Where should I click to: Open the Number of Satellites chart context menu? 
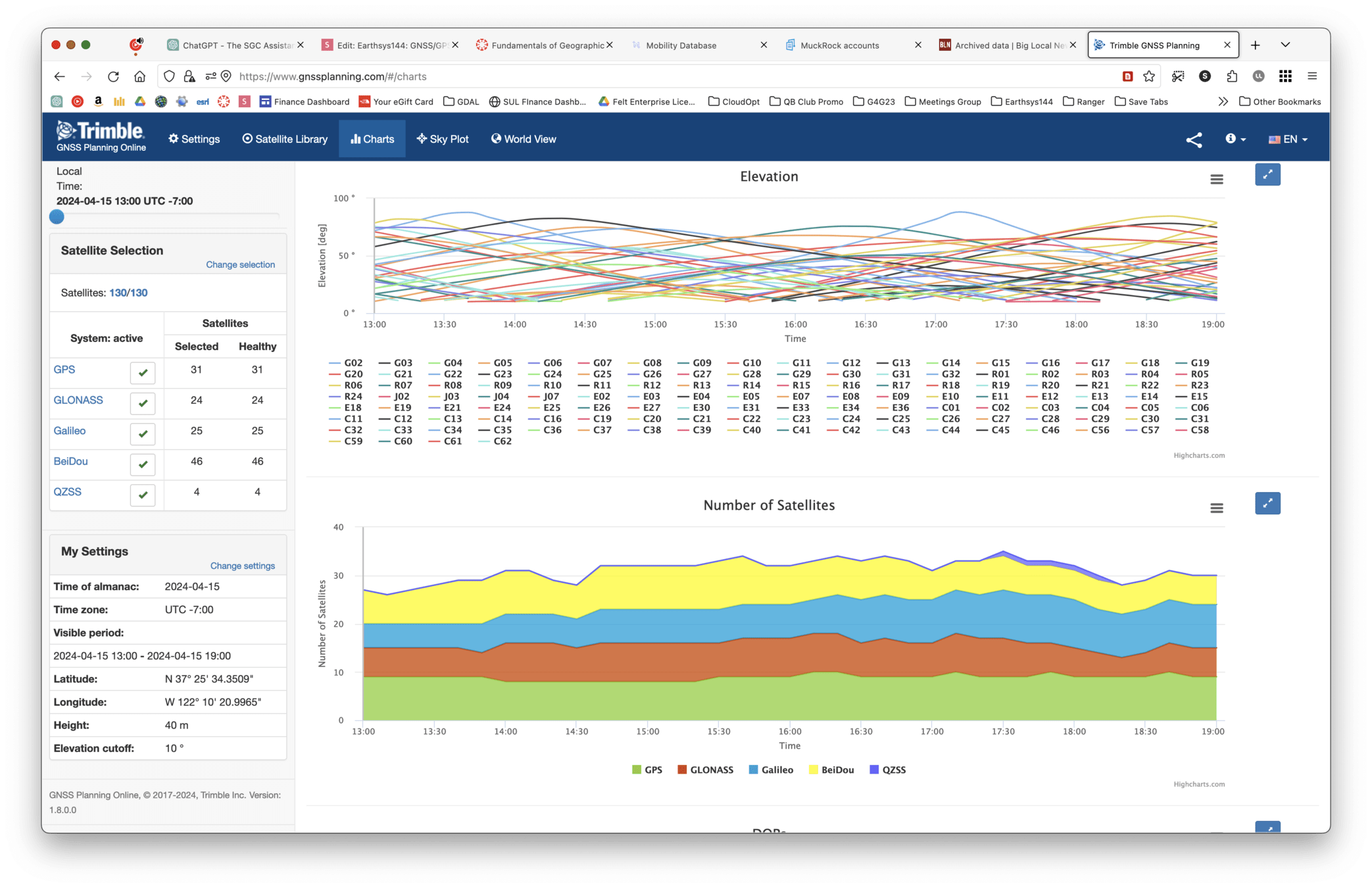click(1216, 508)
